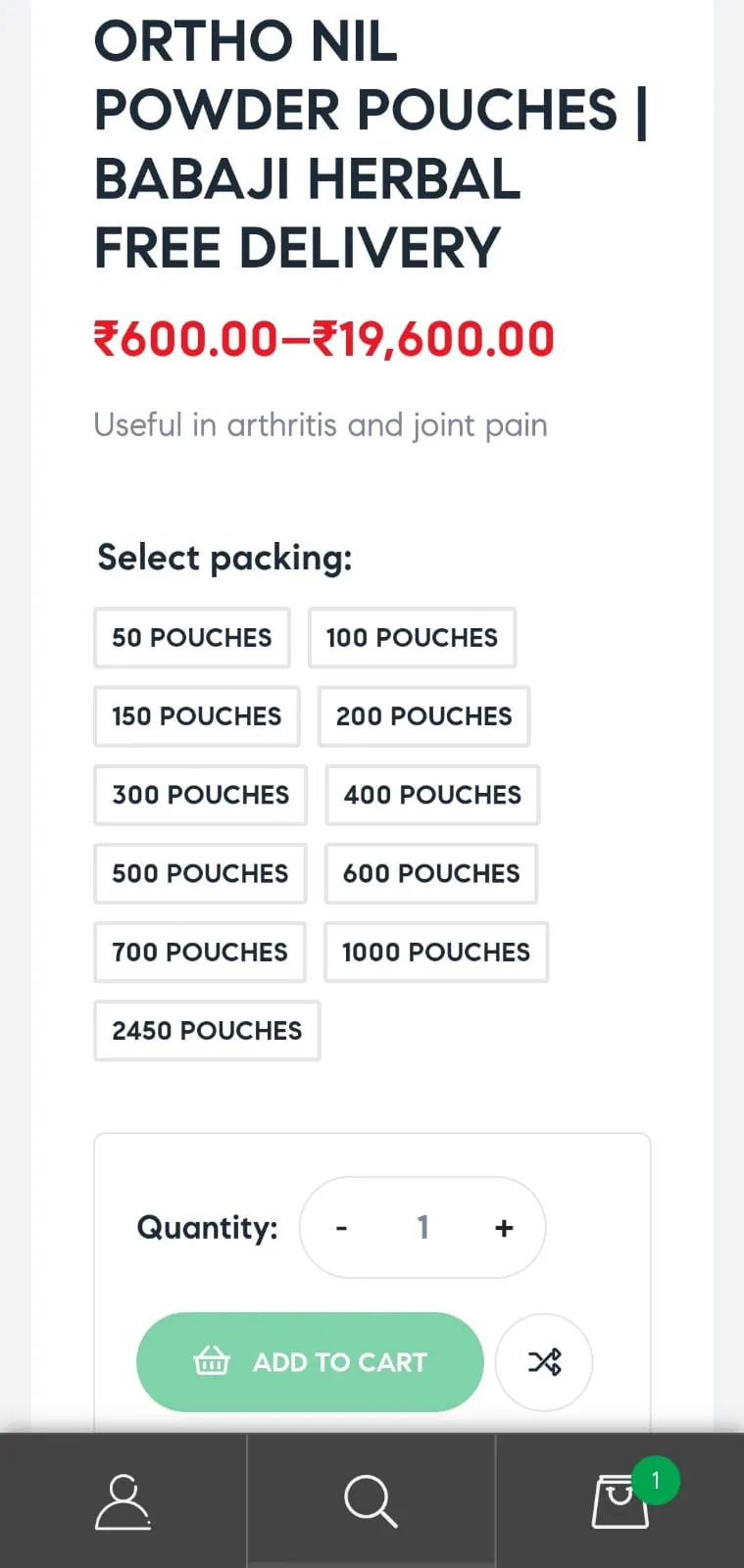Choose 150 POUCHES packing
This screenshot has width=744, height=1568.
tap(197, 716)
